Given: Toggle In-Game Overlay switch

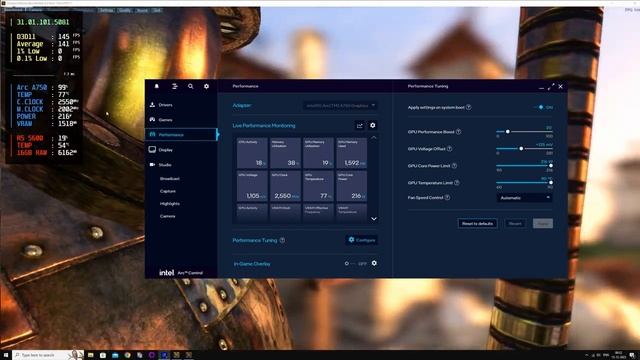Looking at the screenshot, I should pos(349,264).
